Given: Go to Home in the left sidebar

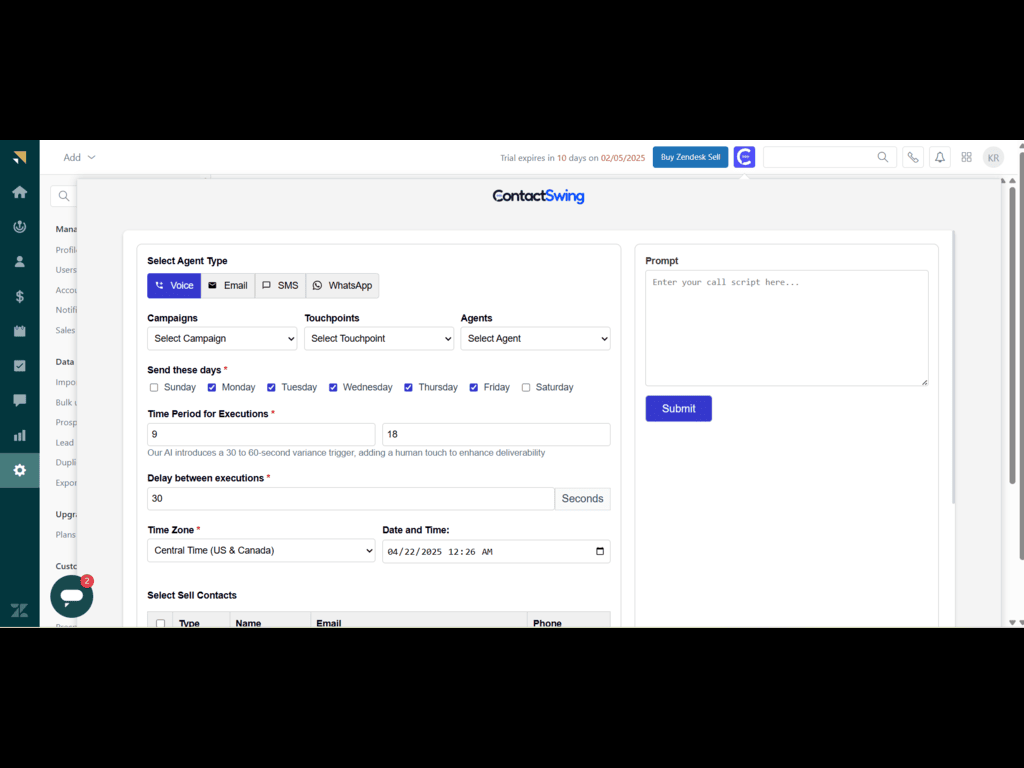Looking at the screenshot, I should (x=20, y=192).
